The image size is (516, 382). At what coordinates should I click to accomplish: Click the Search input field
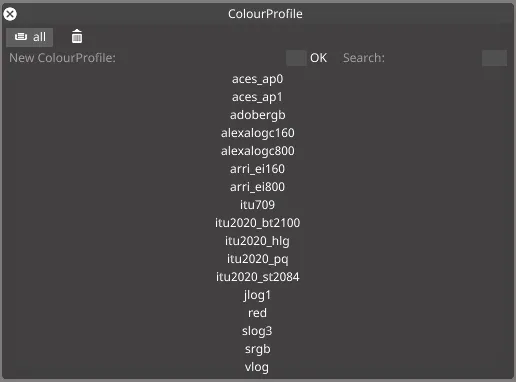pyautogui.click(x=494, y=58)
